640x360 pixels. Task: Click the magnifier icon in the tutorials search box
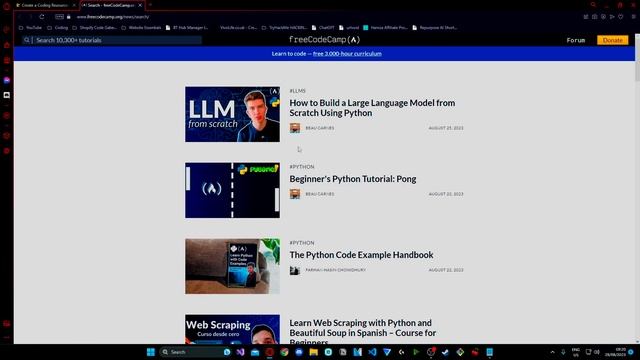click(x=27, y=40)
